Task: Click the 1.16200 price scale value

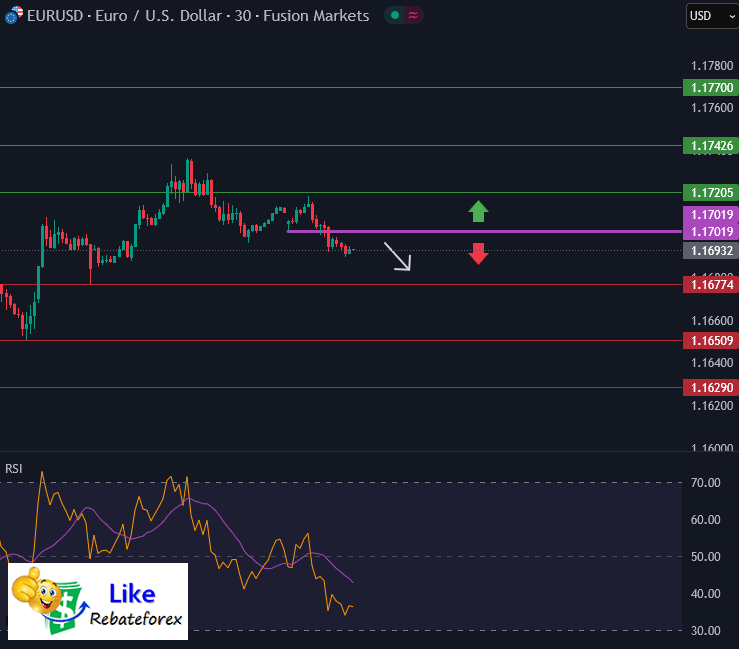Action: 712,405
